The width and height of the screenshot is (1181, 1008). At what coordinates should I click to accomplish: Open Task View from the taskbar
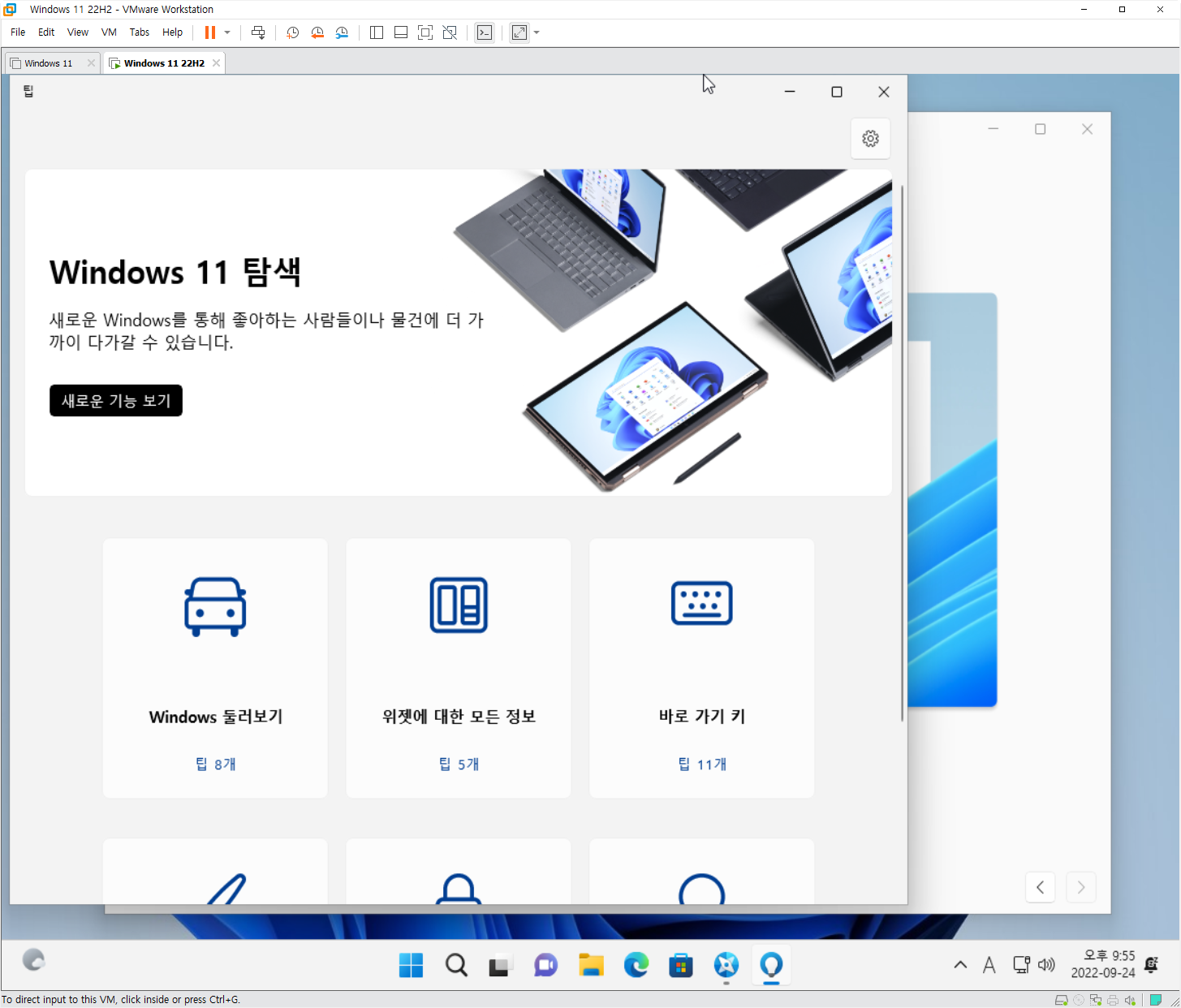pyautogui.click(x=501, y=965)
